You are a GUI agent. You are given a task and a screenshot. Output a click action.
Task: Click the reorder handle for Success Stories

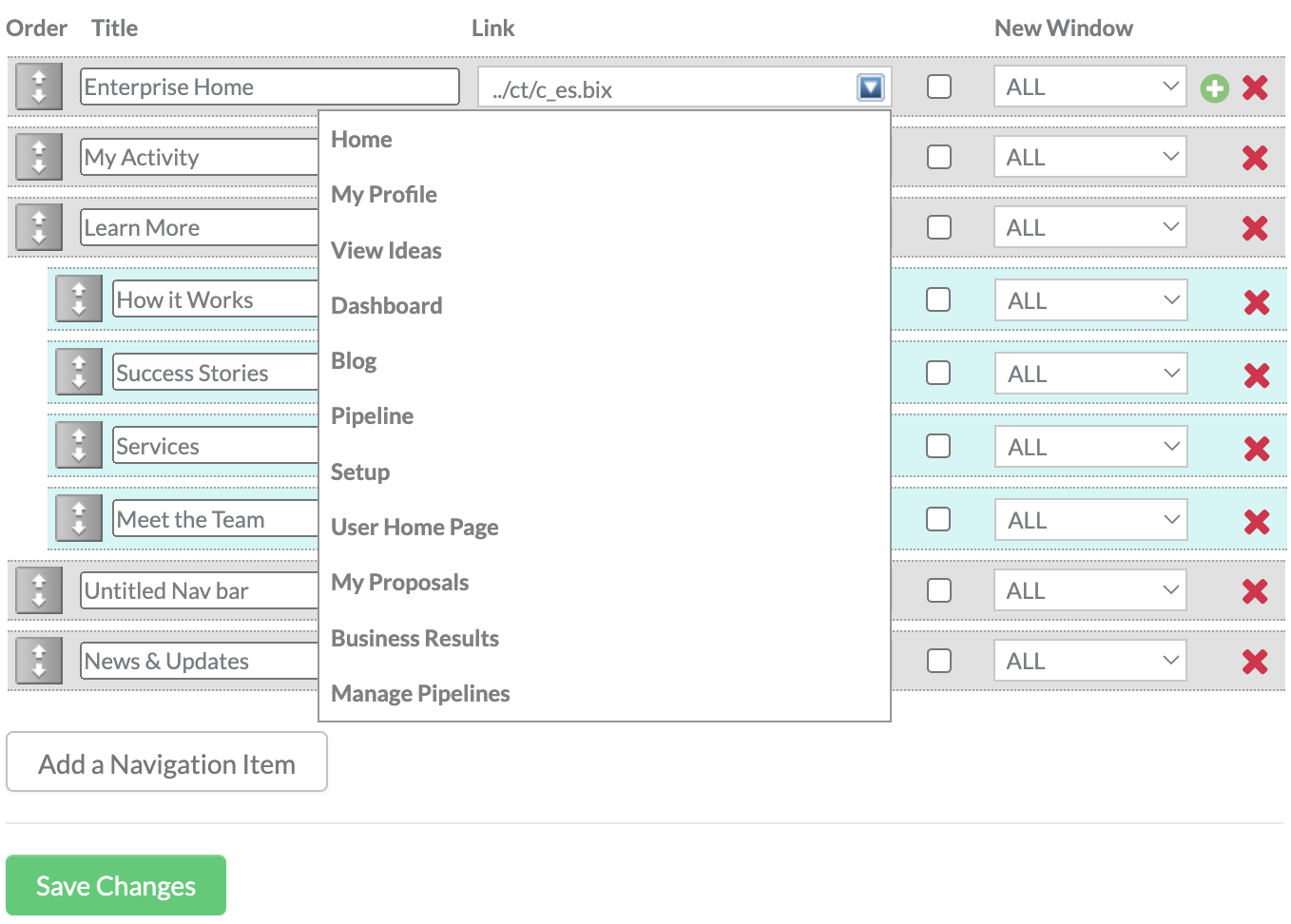click(79, 373)
